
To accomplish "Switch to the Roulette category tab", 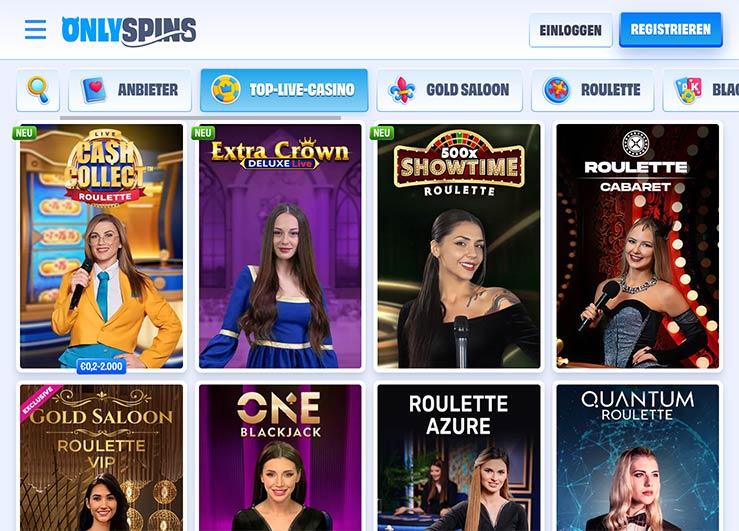I will click(x=592, y=90).
